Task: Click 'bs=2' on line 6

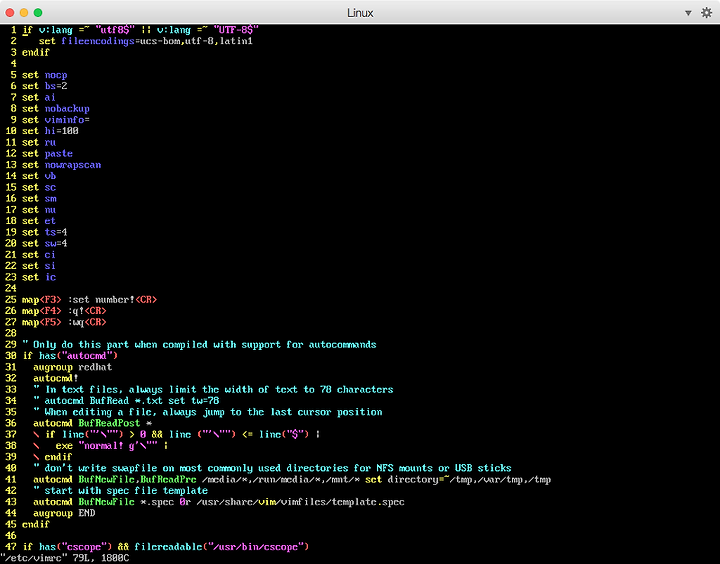Action: (56, 86)
